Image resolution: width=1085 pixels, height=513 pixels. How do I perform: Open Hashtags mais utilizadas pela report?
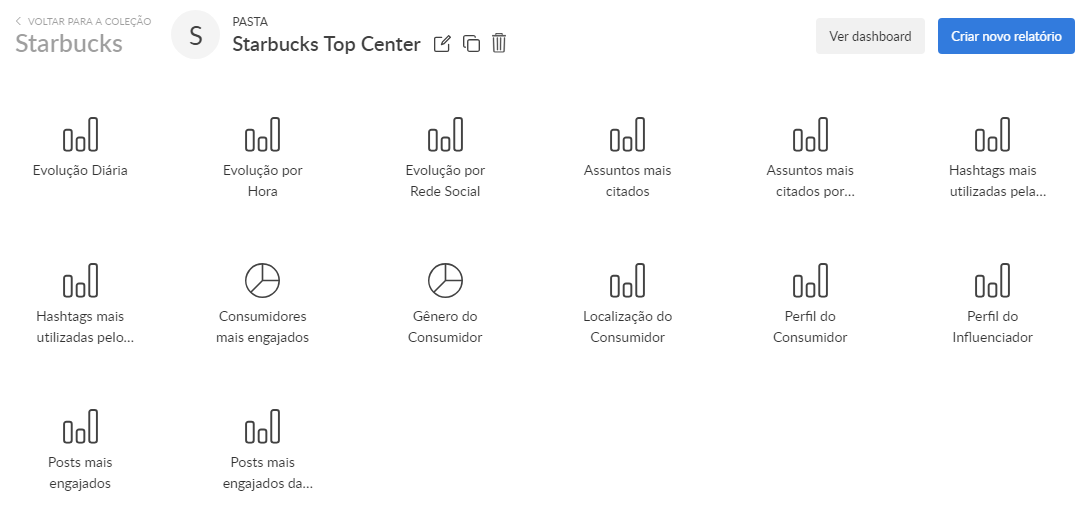[992, 136]
